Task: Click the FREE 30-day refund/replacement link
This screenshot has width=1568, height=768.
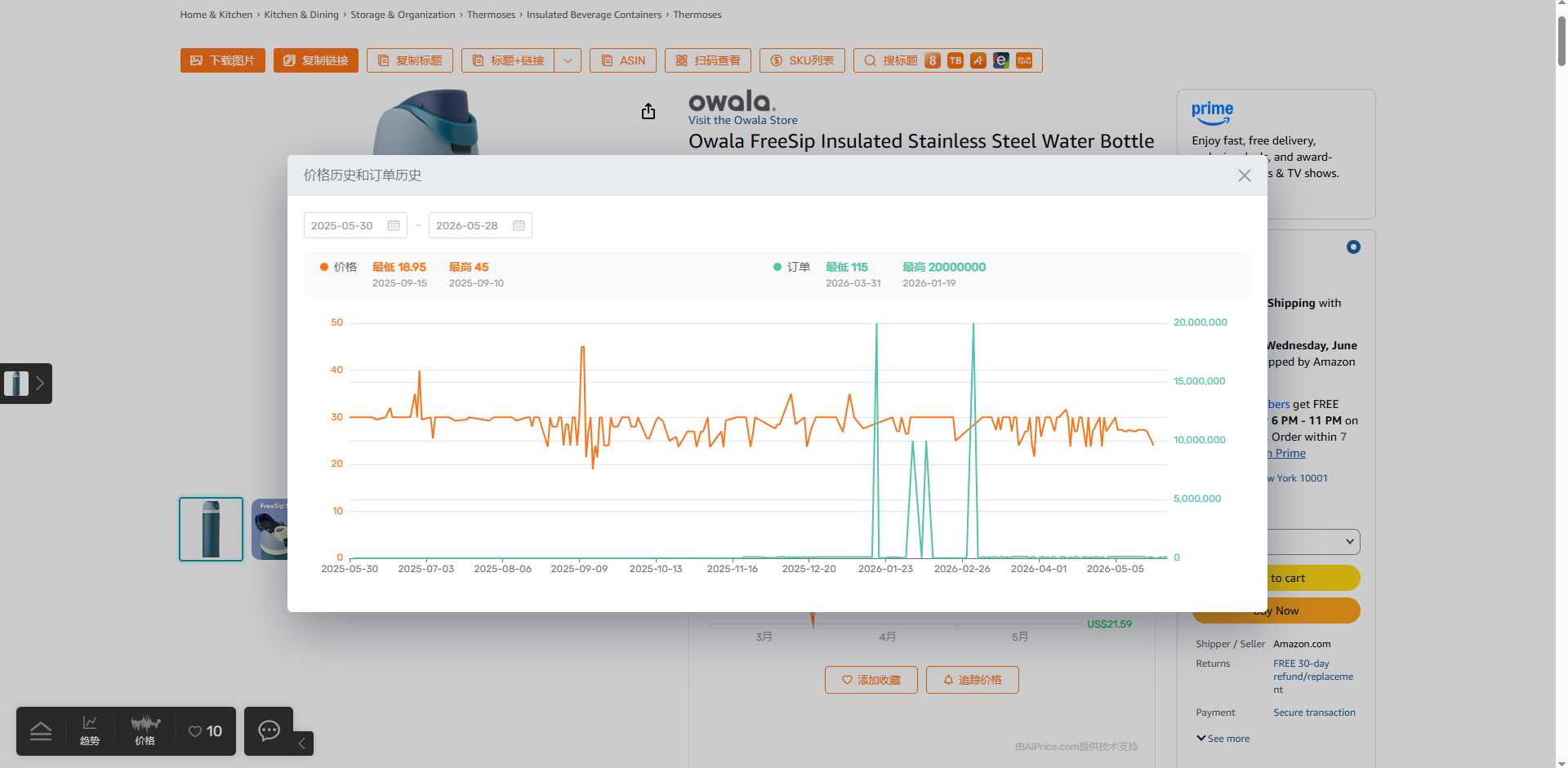Action: pyautogui.click(x=1313, y=677)
